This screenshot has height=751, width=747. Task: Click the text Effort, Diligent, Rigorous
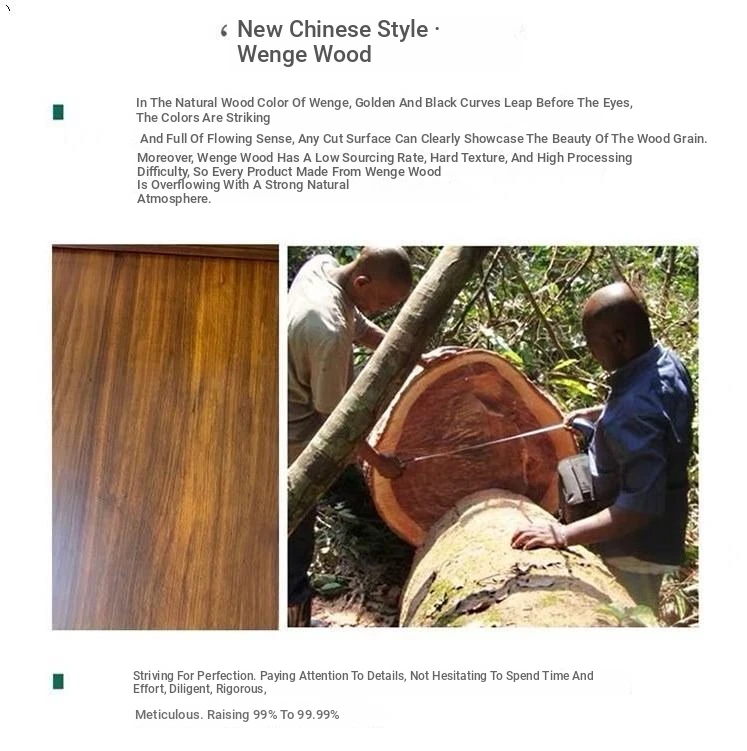(200, 689)
